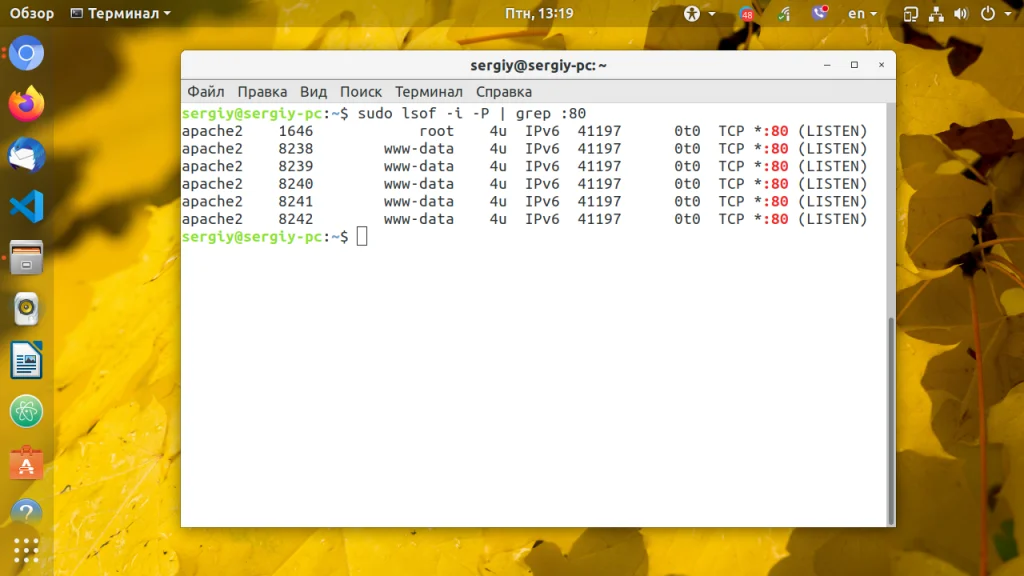Launch Firefox from the dock
Screen dimensions: 1024x576
coord(26,104)
